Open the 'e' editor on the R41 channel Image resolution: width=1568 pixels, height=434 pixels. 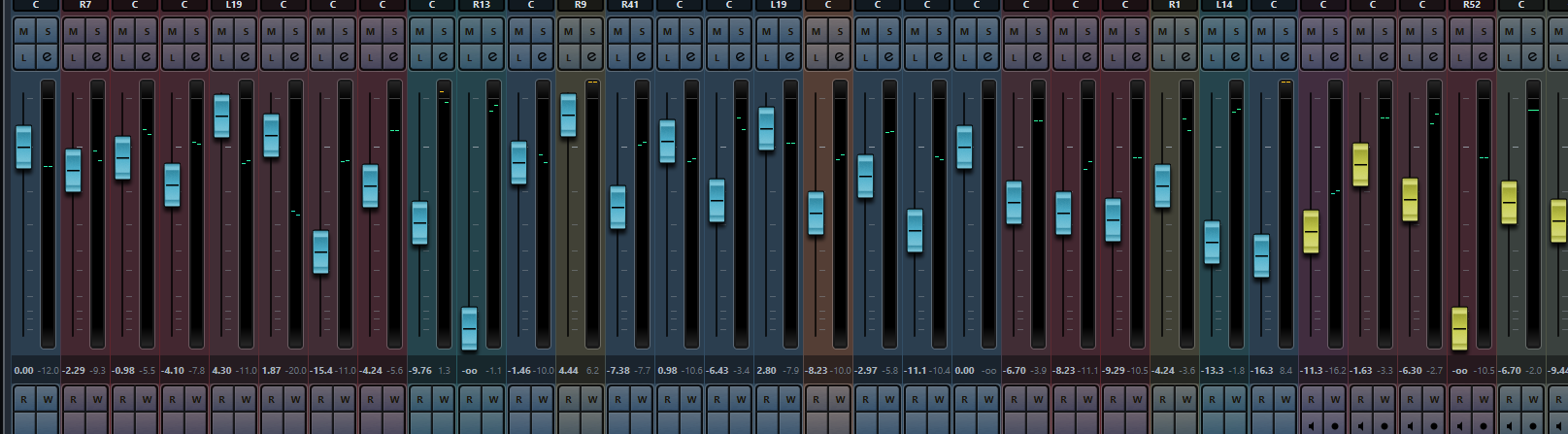(642, 57)
